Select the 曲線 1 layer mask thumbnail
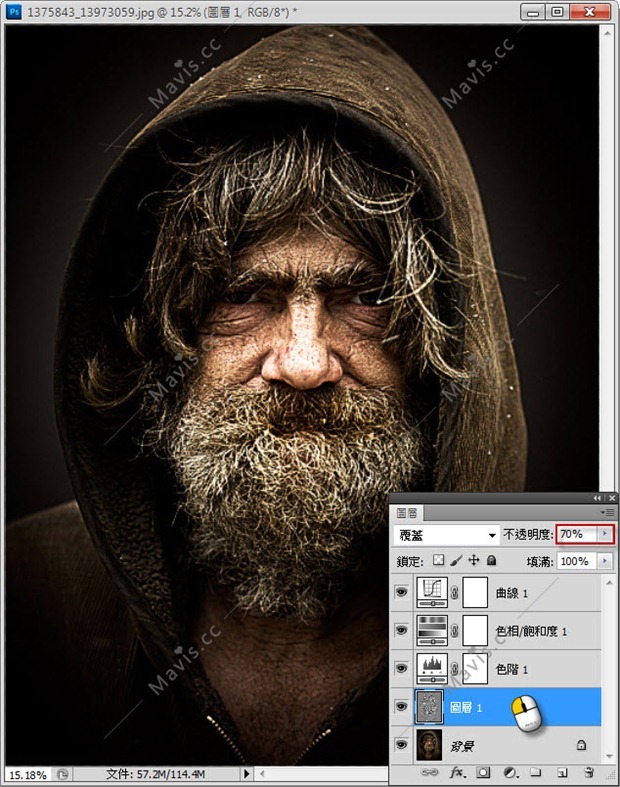Viewport: 620px width, 787px height. tap(475, 592)
